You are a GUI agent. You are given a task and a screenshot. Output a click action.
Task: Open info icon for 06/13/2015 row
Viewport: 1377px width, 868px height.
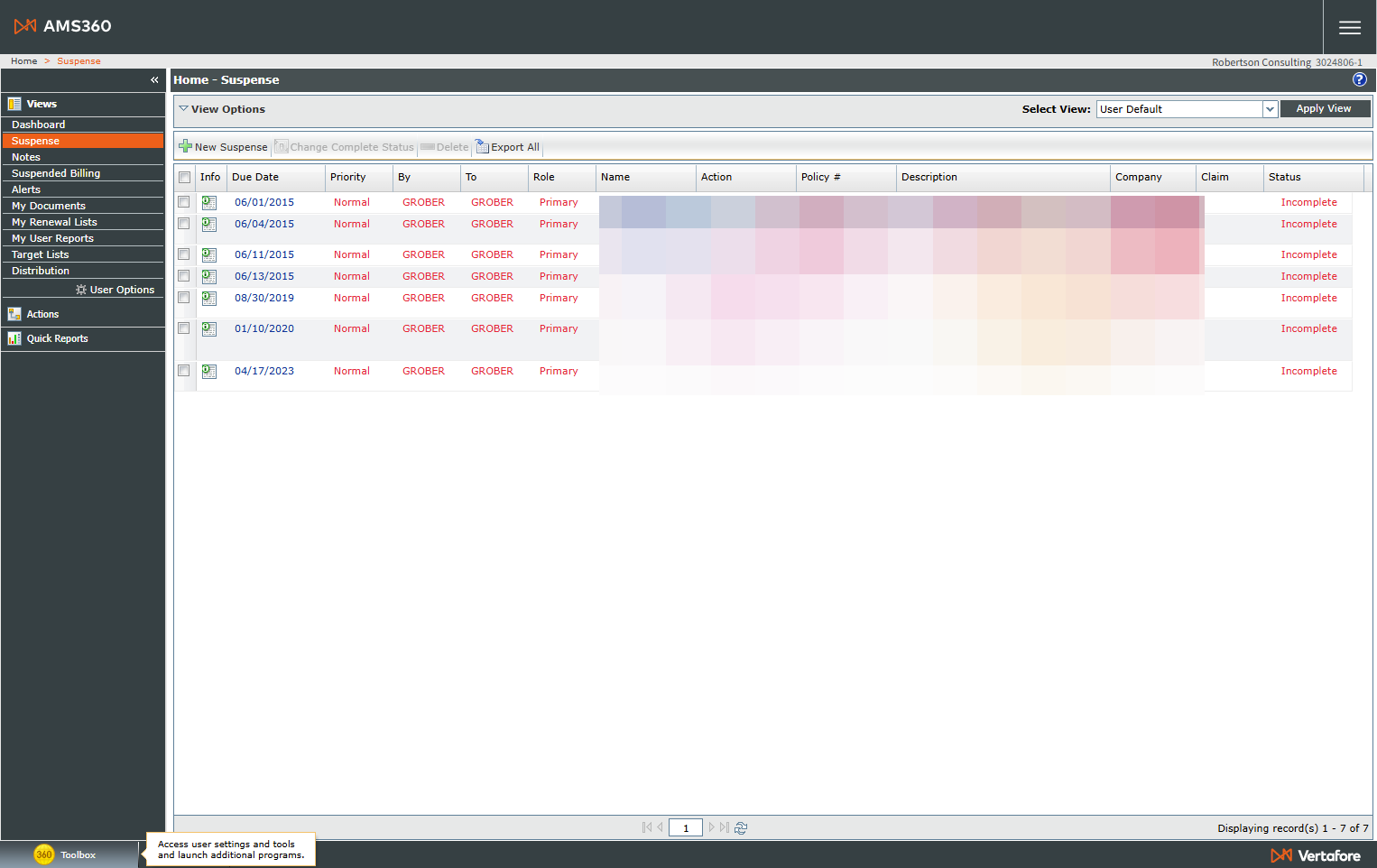click(x=209, y=277)
